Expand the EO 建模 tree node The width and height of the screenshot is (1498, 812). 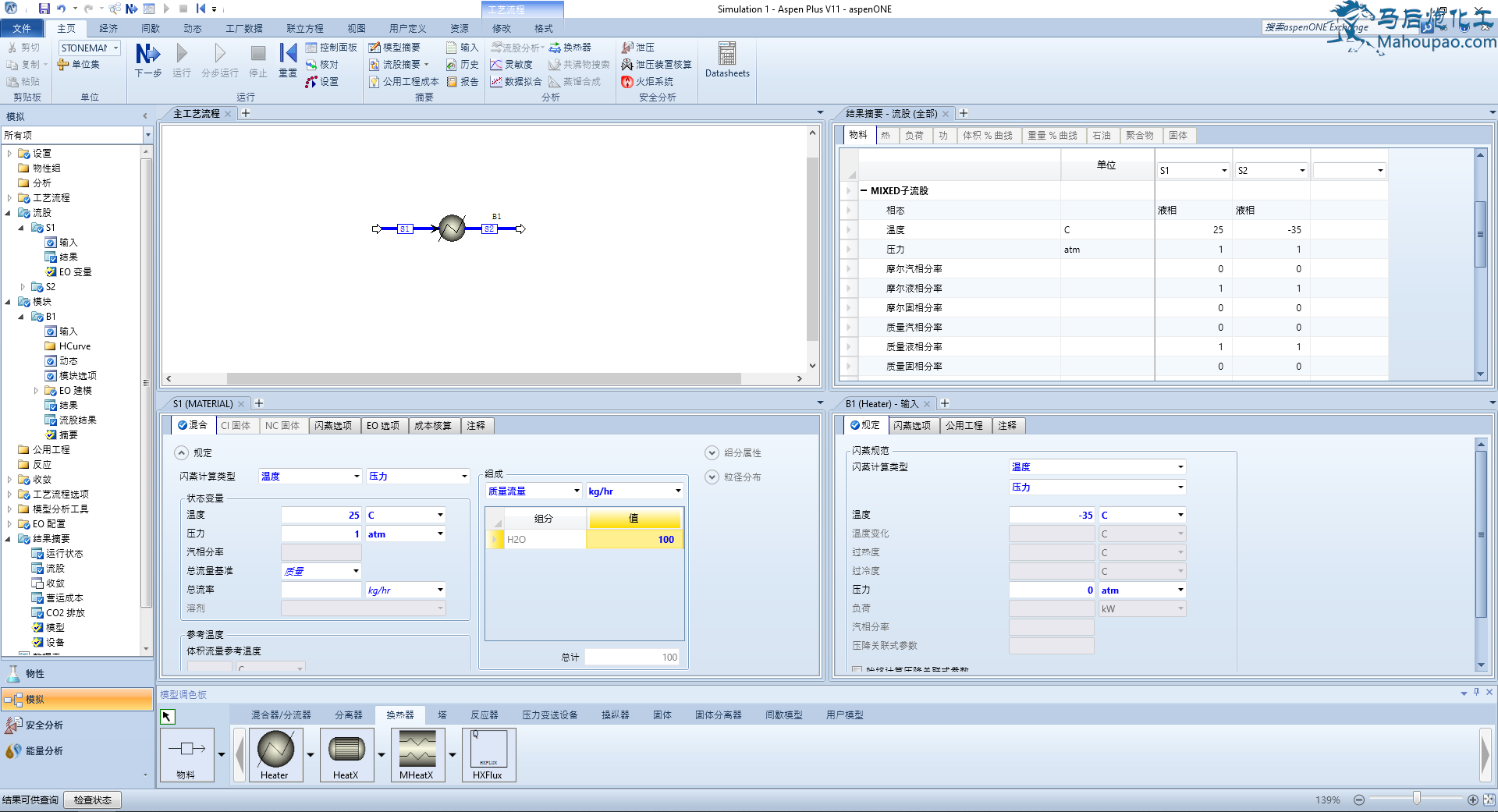coord(36,391)
